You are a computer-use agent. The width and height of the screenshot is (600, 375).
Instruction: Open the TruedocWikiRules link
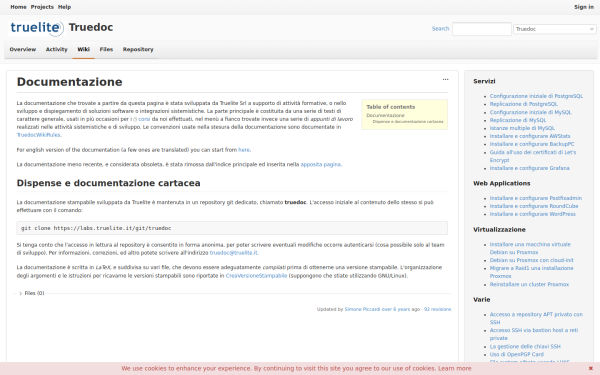point(38,135)
